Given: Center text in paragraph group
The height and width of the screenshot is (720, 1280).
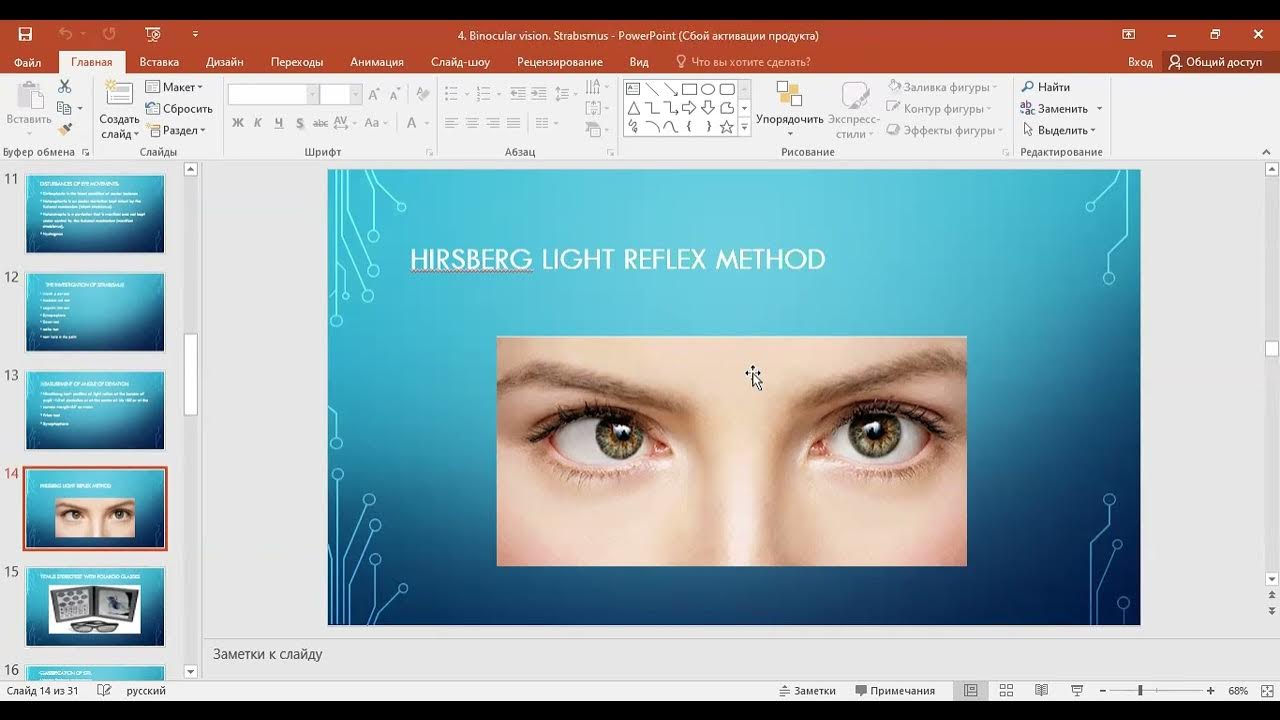Looking at the screenshot, I should [x=472, y=123].
